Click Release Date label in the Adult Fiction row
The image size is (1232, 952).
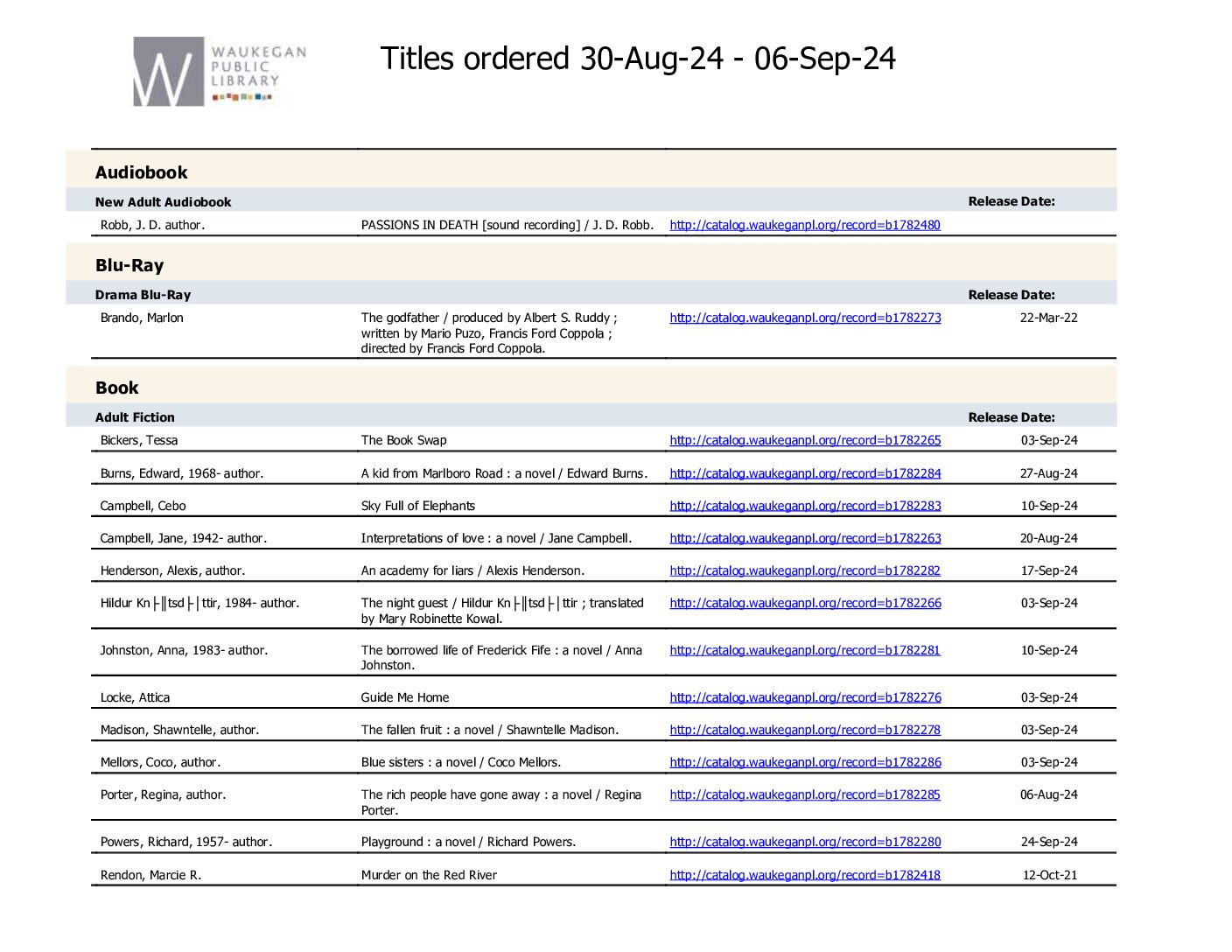(1011, 417)
